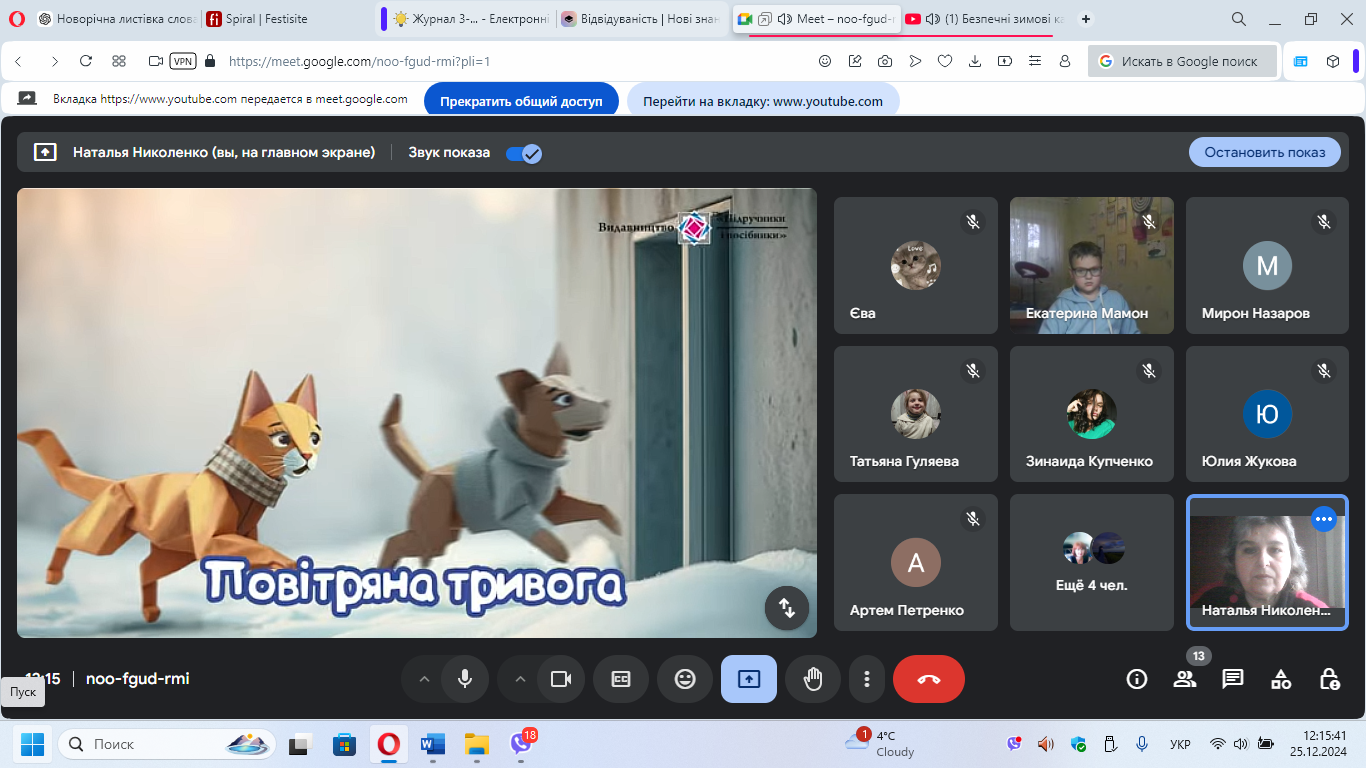Reload the page in Opera

[x=86, y=61]
